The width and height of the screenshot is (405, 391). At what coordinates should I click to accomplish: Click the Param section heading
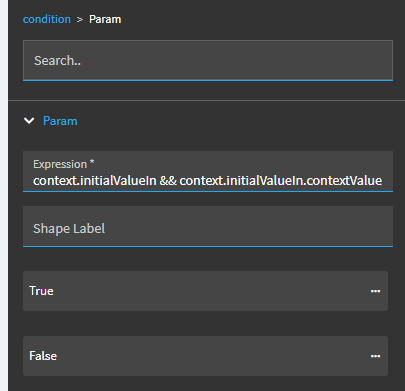(x=60, y=121)
